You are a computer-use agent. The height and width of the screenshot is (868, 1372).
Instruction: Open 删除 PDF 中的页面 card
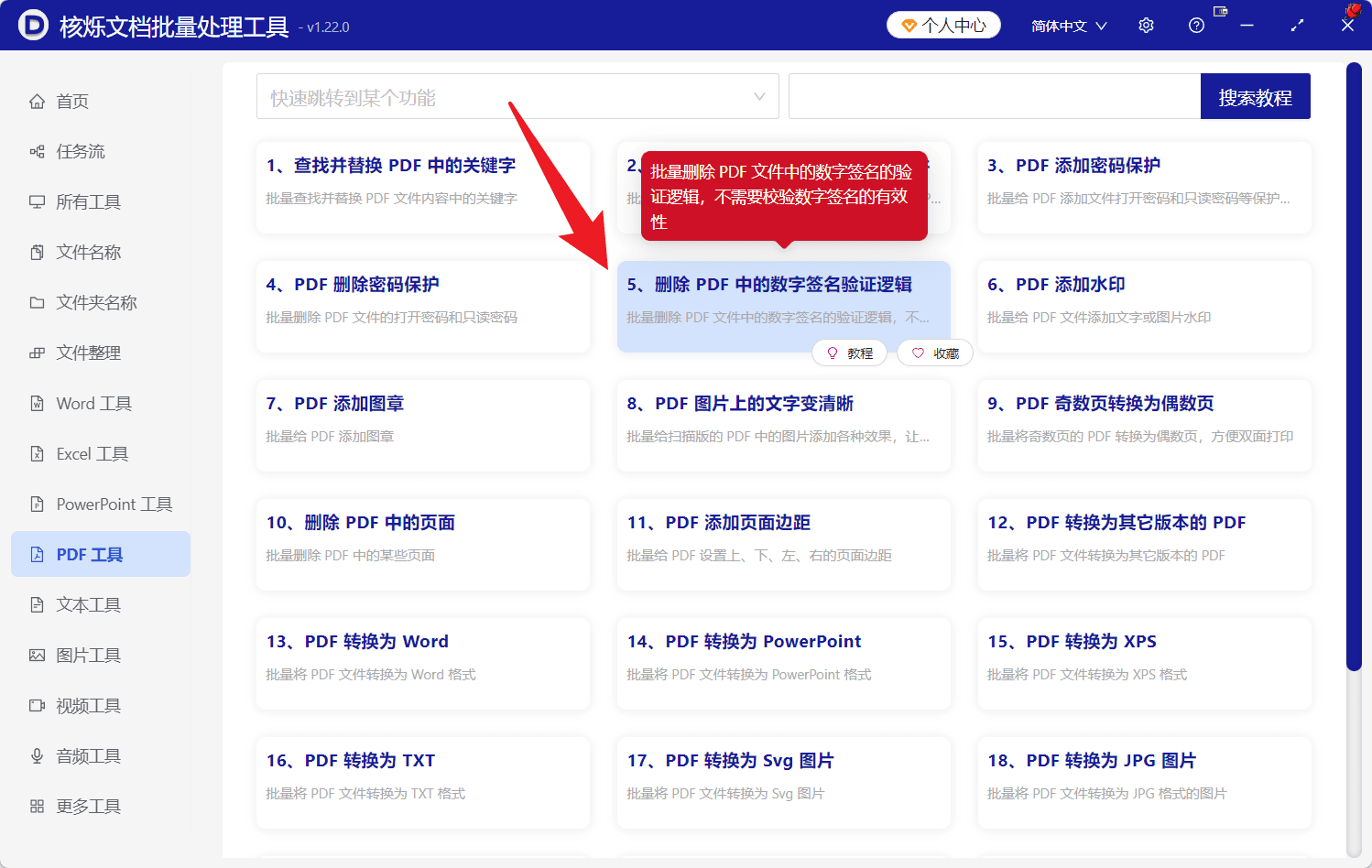(423, 545)
